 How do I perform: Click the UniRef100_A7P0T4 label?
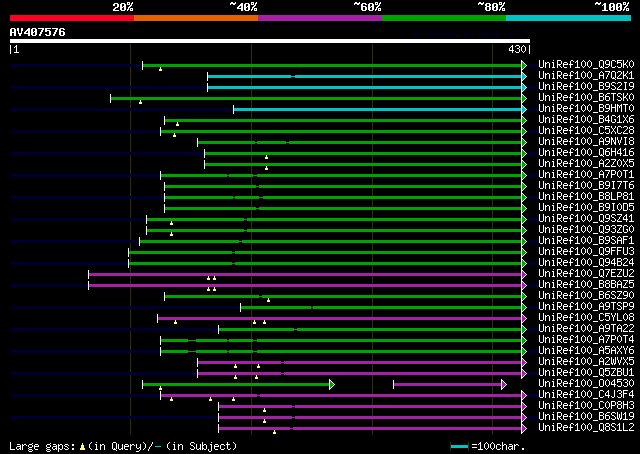pyautogui.click(x=586, y=340)
